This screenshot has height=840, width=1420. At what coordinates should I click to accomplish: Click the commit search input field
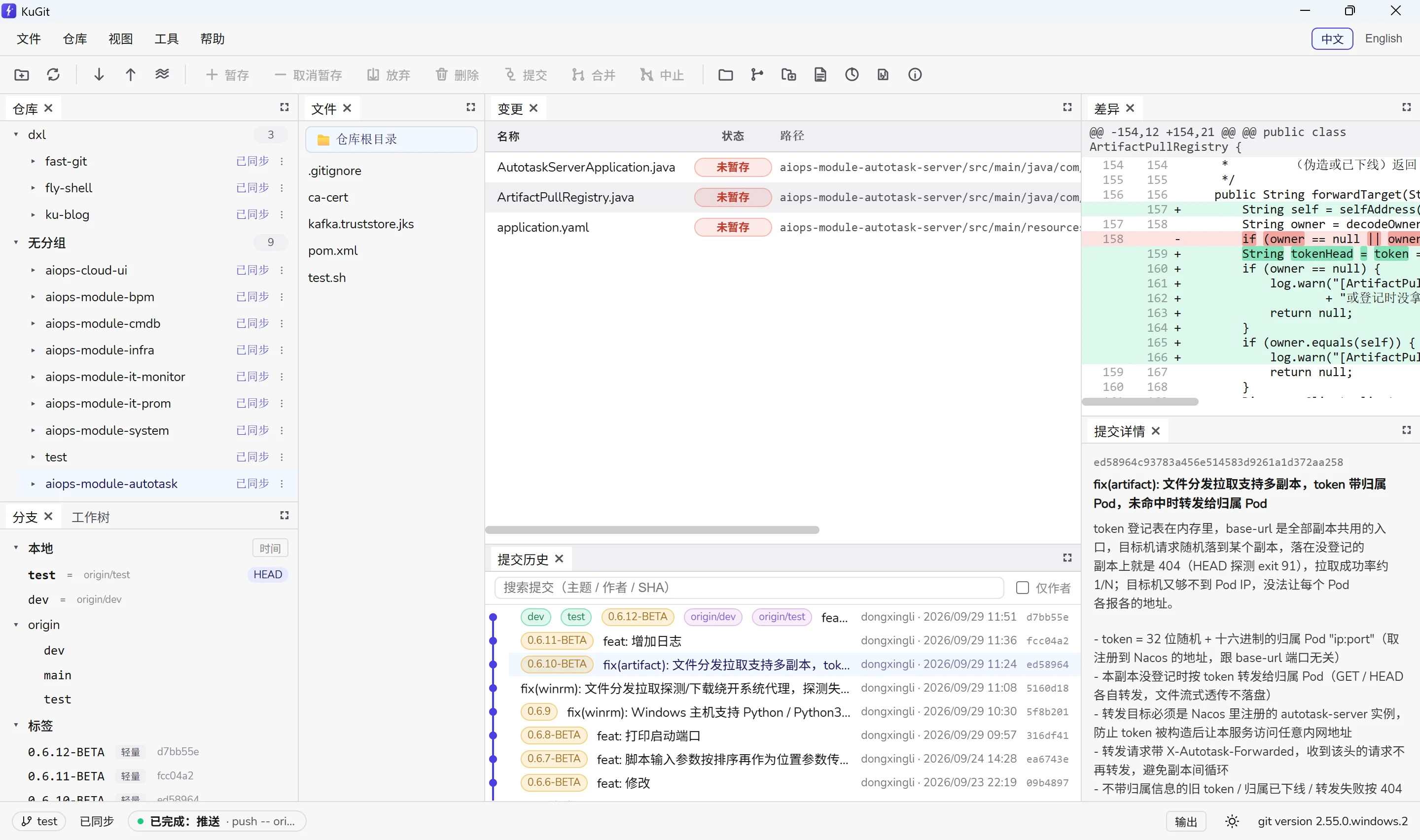click(x=749, y=588)
